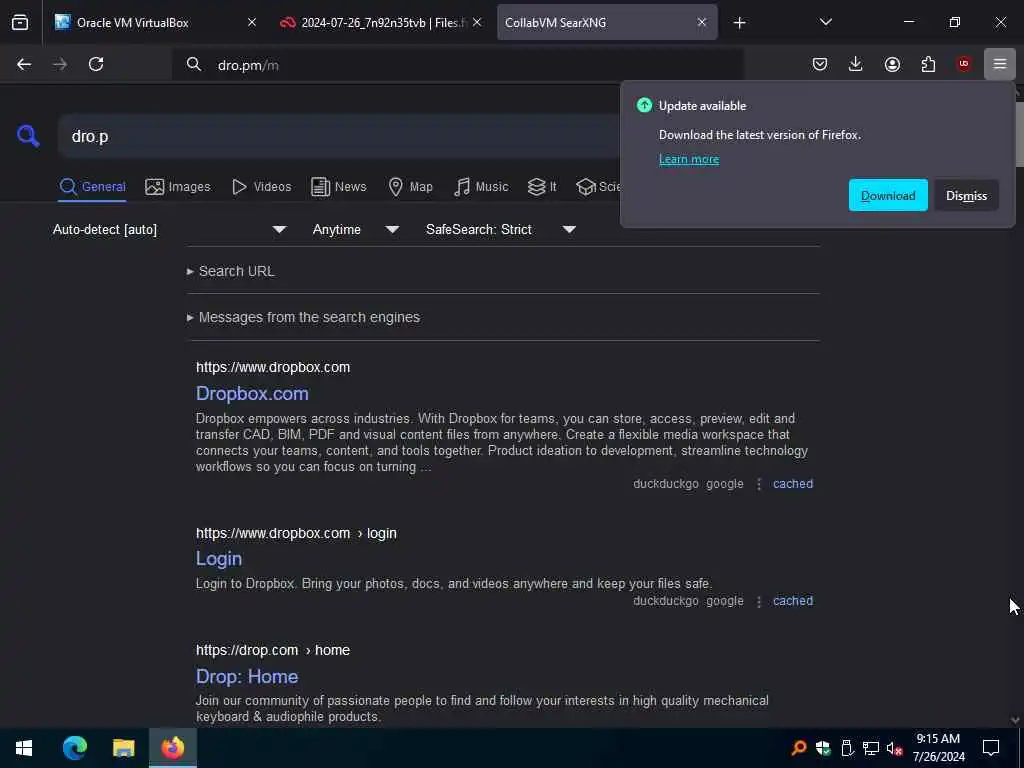Click the muted volume tray icon
Viewport: 1024px width, 768px height.
(x=894, y=748)
